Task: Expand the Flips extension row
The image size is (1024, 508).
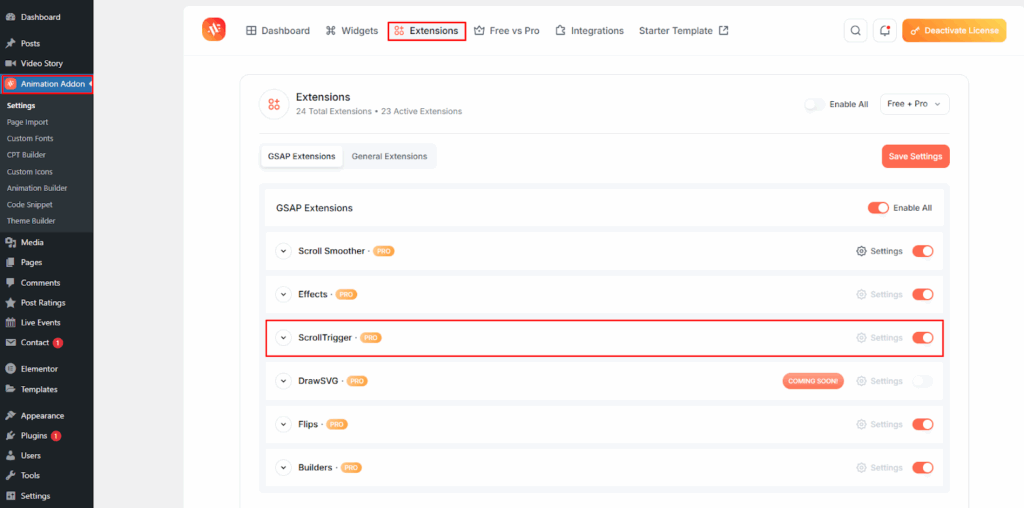Action: coord(282,424)
